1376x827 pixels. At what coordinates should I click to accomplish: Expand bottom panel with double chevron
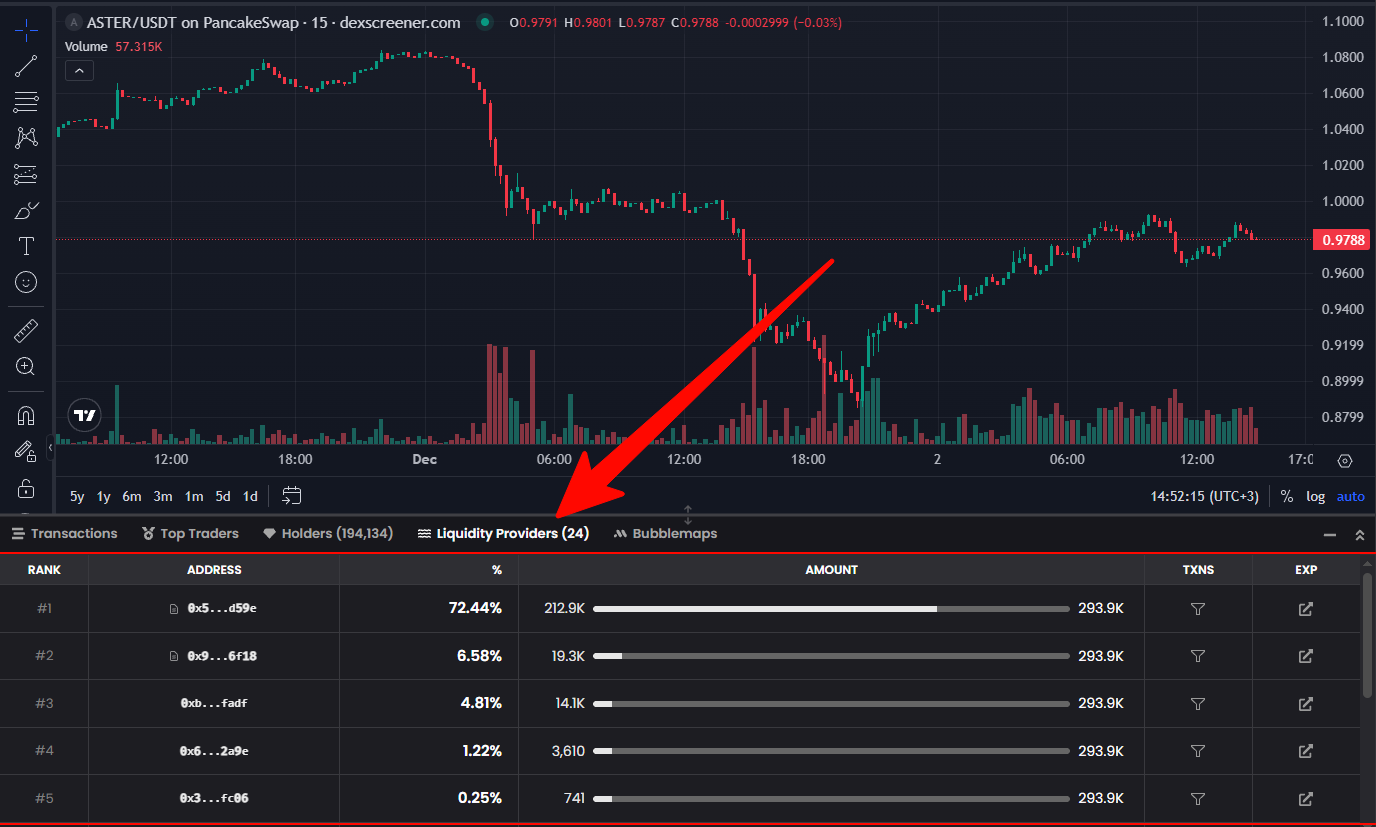1359,535
